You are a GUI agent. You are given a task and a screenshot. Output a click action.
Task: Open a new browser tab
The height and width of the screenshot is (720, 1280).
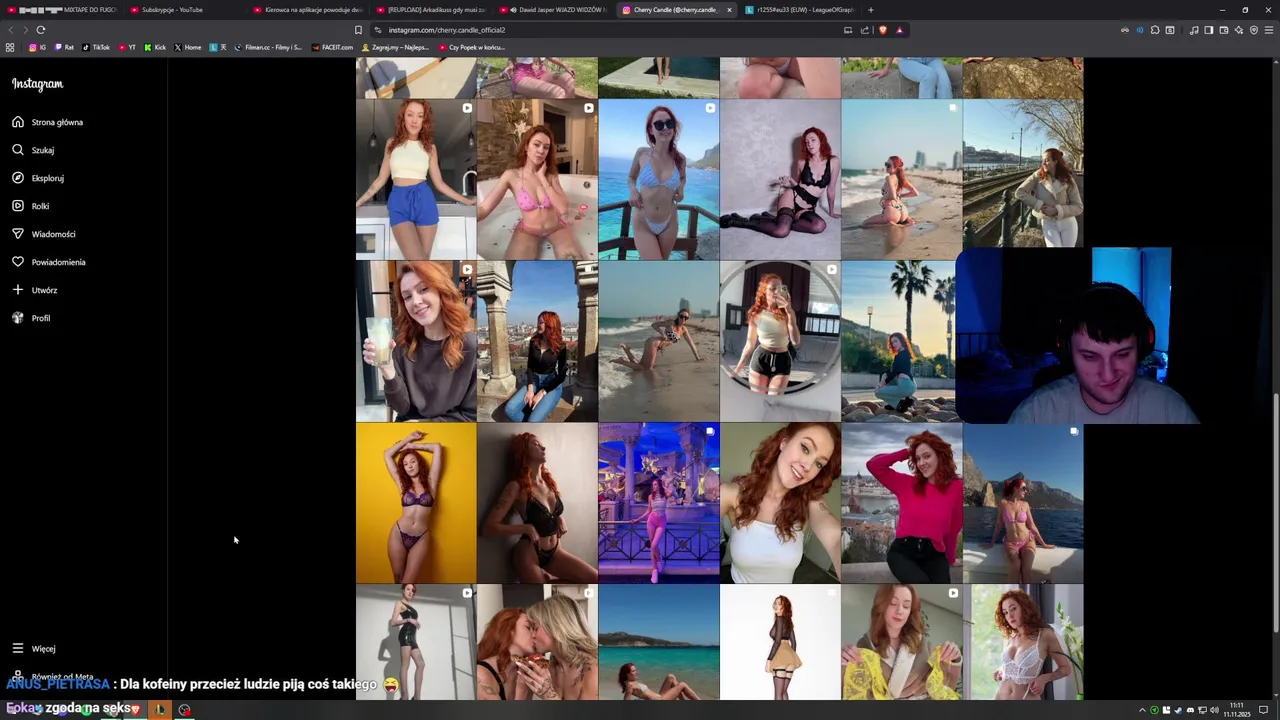click(x=870, y=10)
